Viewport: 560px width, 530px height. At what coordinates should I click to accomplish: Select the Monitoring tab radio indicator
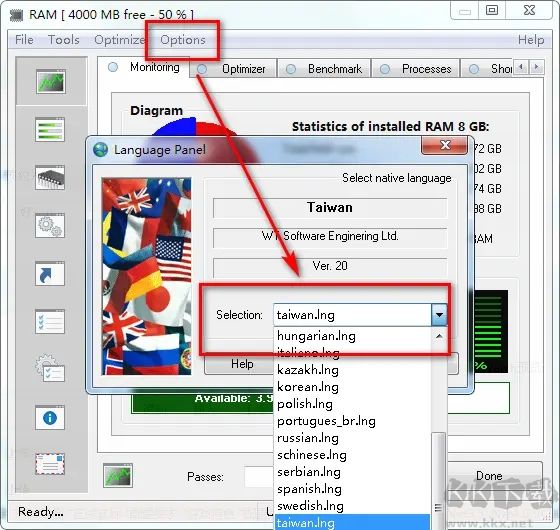[x=113, y=67]
